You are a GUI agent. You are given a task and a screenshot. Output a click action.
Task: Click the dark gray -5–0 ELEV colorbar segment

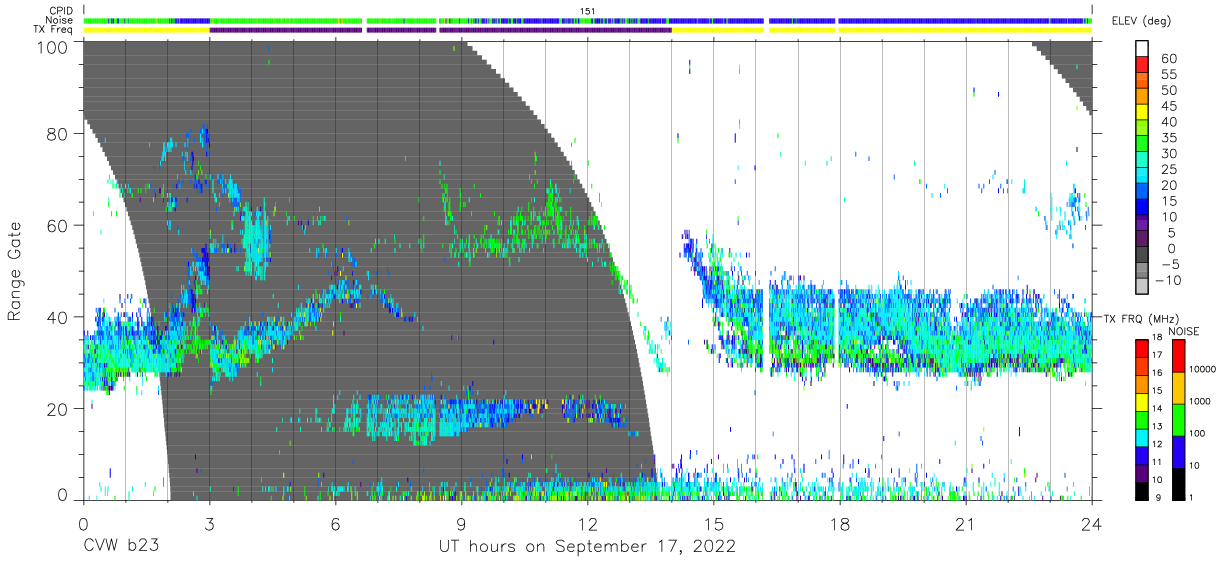click(1142, 255)
